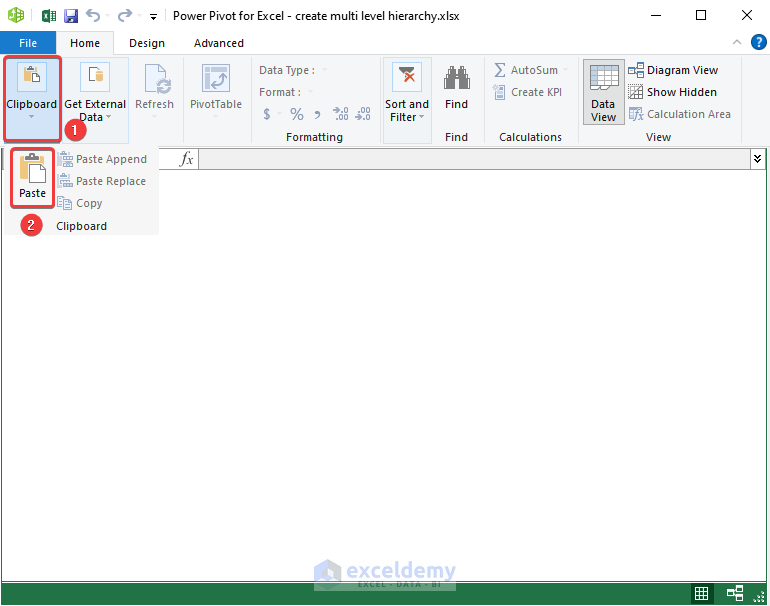
Task: Choose Paste Append option
Action: [102, 159]
